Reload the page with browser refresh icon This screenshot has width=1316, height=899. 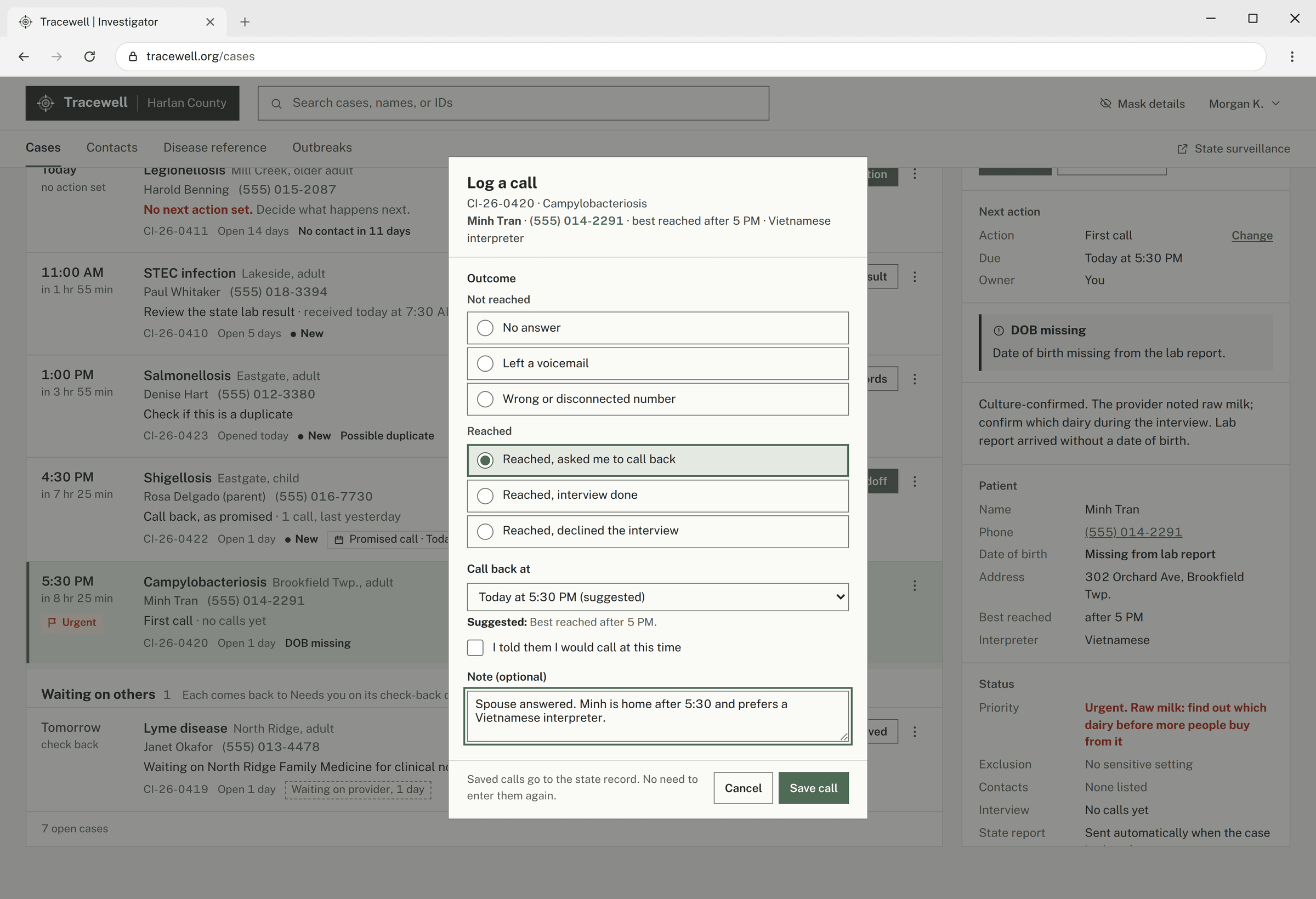pos(89,56)
